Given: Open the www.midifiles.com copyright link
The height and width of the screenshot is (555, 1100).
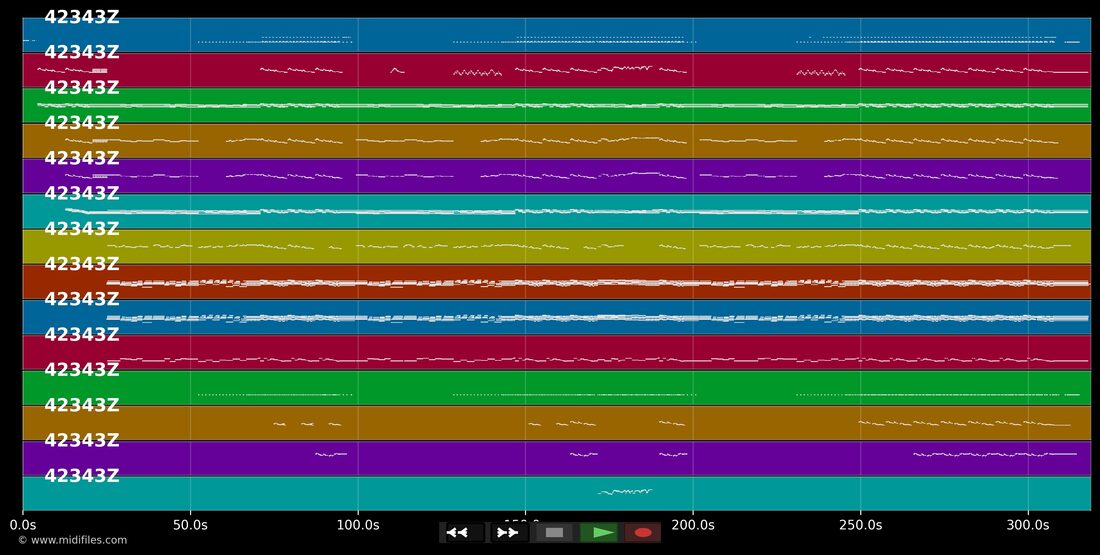Looking at the screenshot, I should point(73,540).
